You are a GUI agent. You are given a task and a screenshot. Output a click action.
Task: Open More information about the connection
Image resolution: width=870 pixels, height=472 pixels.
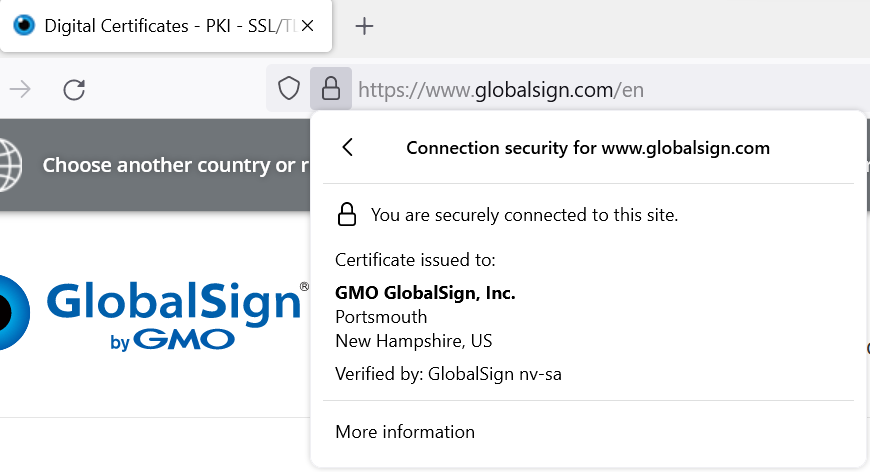pos(405,432)
